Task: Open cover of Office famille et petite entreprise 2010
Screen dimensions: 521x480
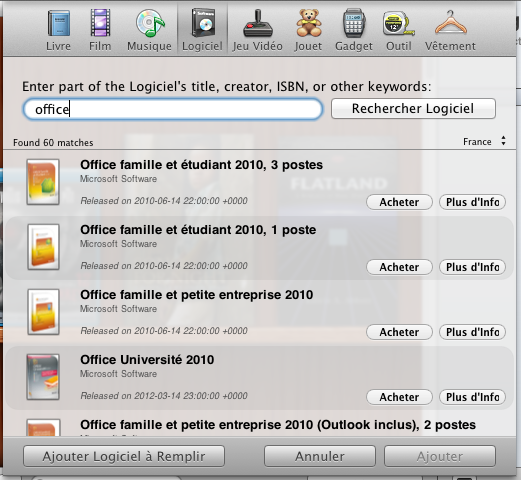Action: coord(43,312)
